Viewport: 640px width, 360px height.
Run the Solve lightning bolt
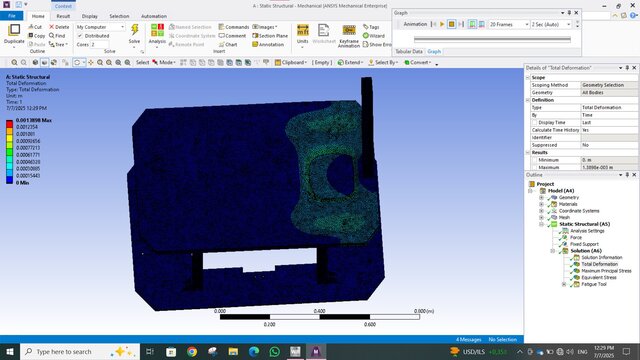pos(134,30)
